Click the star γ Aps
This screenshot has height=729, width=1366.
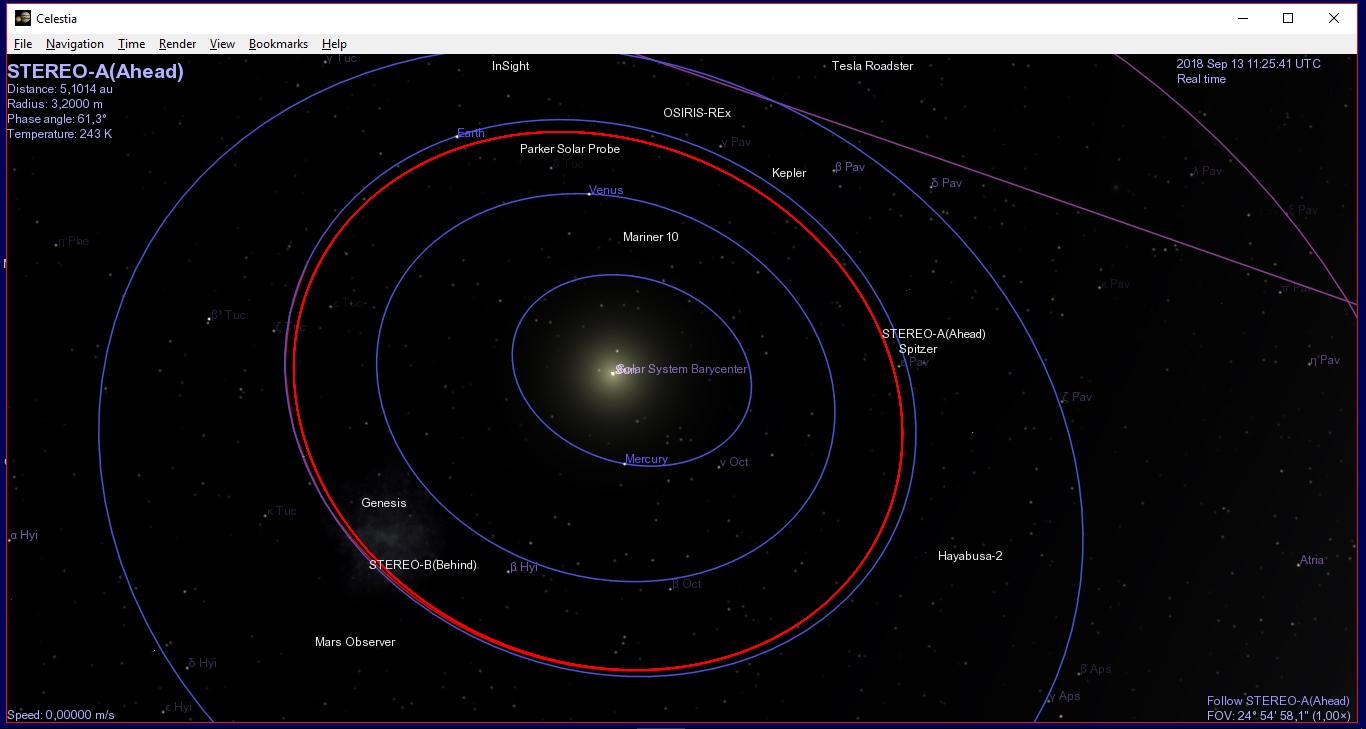[x=1064, y=696]
